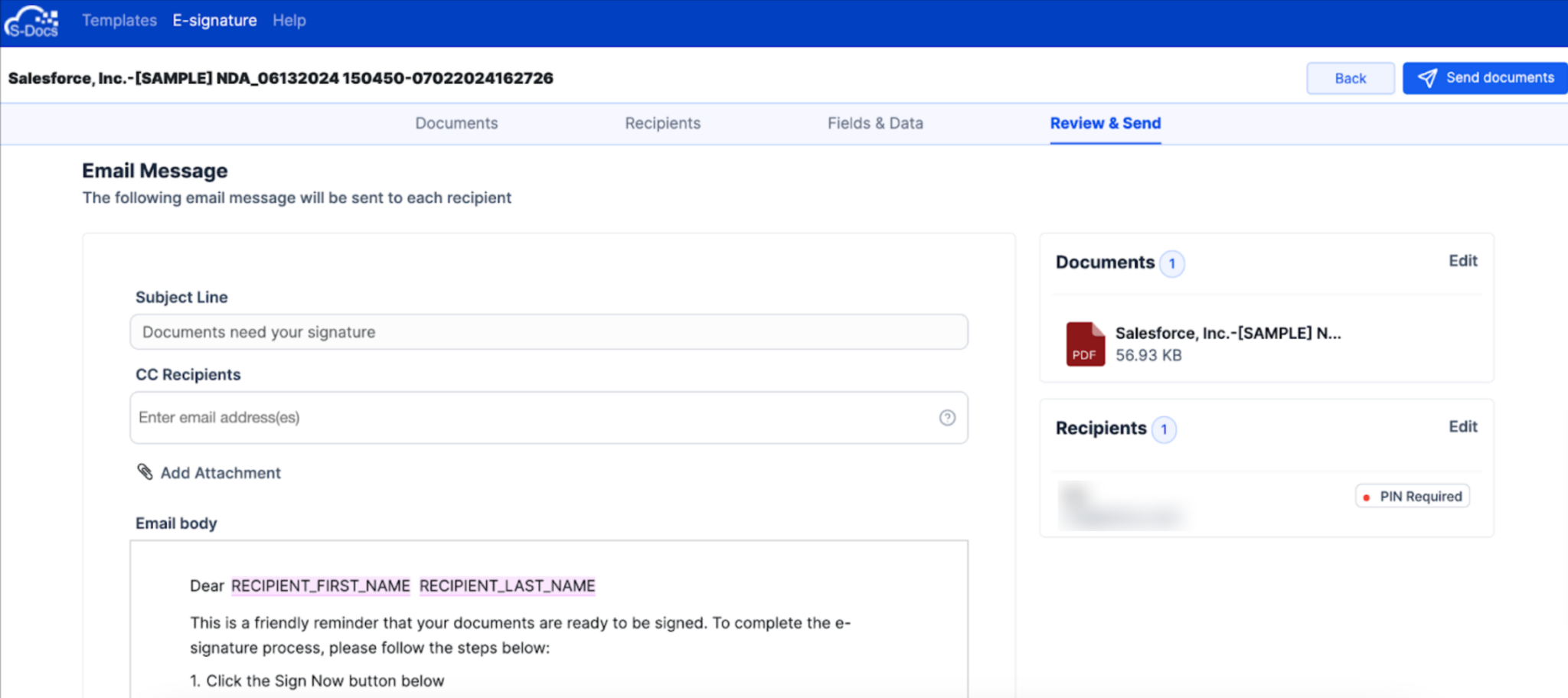
Task: Click the Subject Line text field
Action: click(548, 331)
